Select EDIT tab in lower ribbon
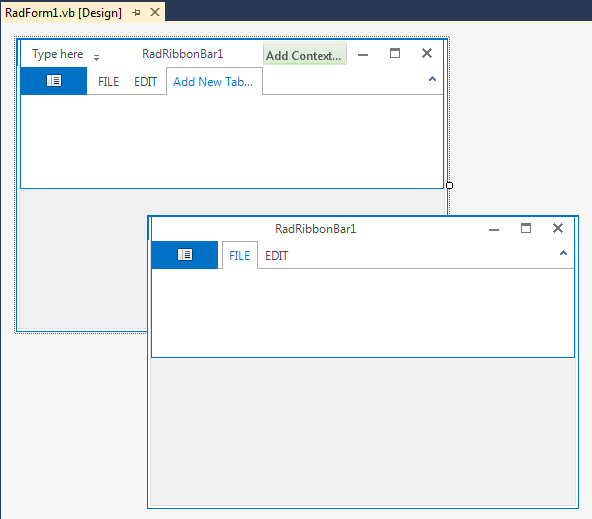The width and height of the screenshot is (592, 519). 276,256
